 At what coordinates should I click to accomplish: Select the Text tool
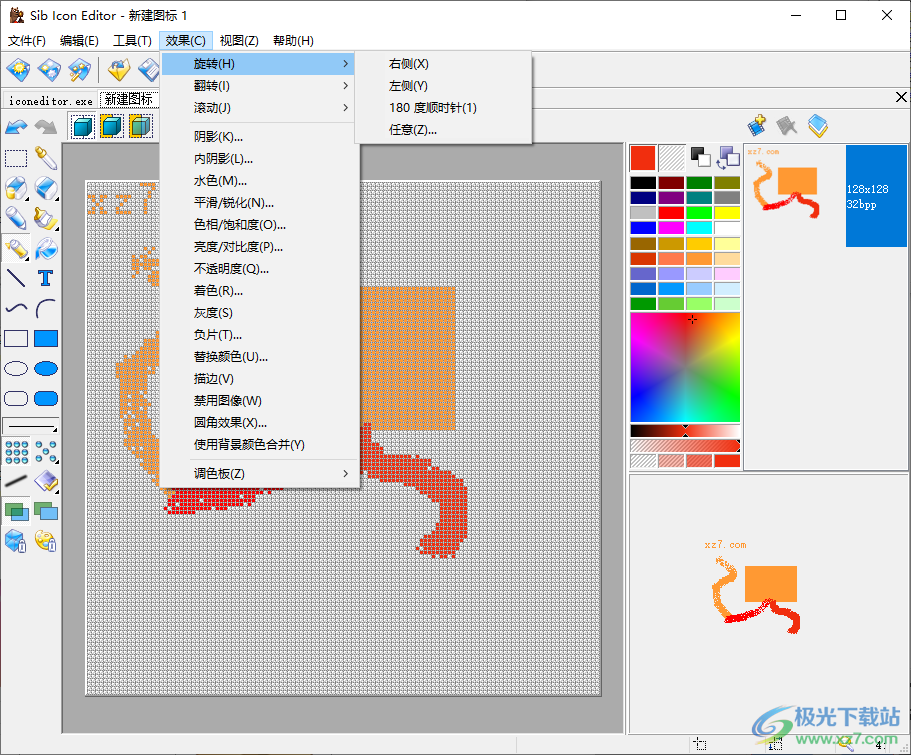(46, 278)
